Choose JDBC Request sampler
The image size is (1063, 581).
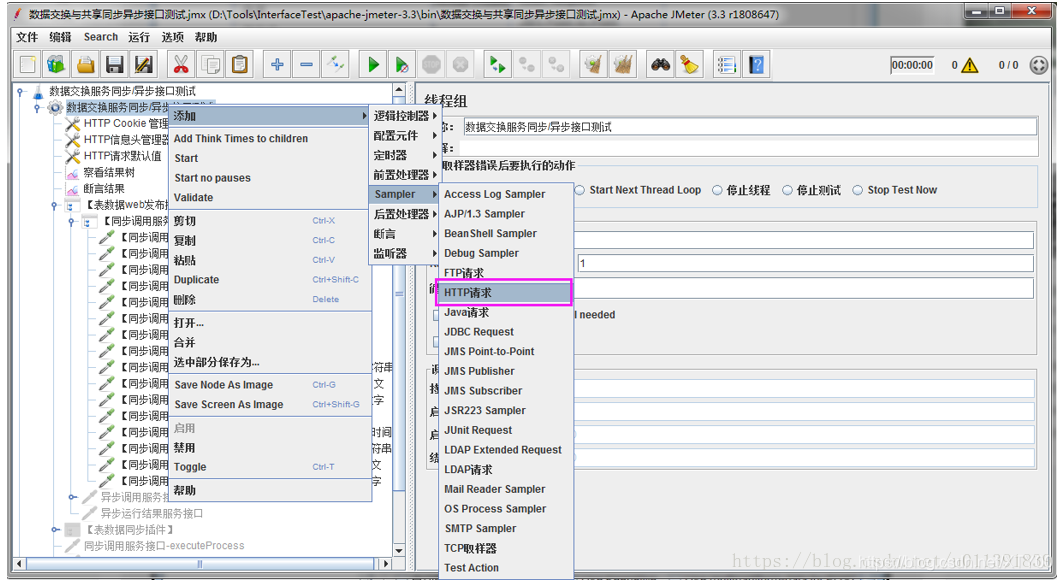pos(505,332)
